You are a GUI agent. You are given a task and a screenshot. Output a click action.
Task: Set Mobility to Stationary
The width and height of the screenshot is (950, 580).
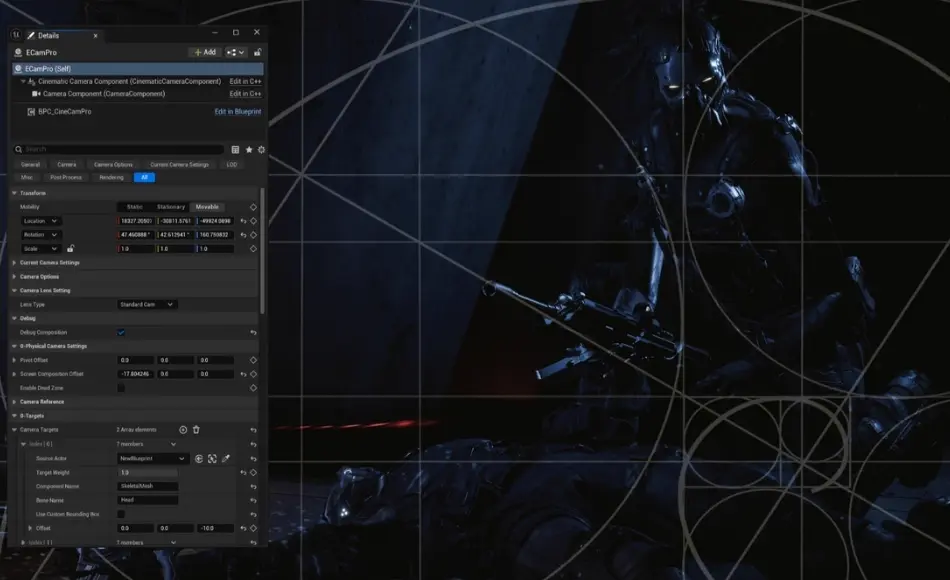coord(171,207)
